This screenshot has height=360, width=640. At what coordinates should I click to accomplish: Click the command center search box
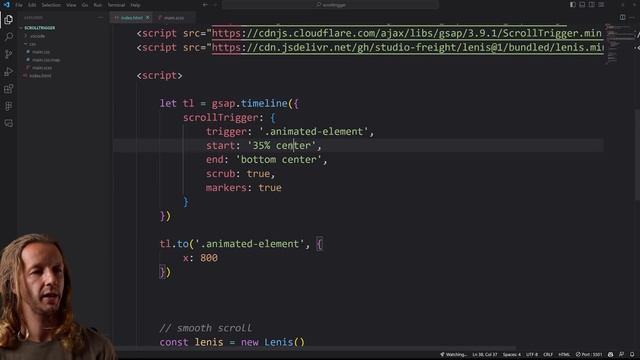tap(330, 5)
